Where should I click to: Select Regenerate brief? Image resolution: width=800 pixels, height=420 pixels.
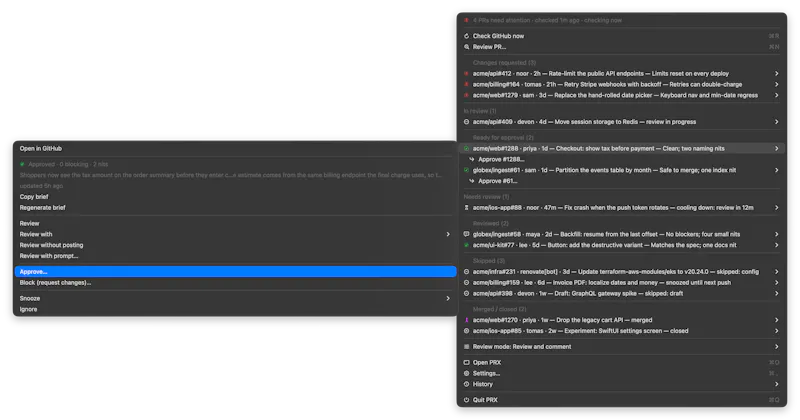pos(235,208)
